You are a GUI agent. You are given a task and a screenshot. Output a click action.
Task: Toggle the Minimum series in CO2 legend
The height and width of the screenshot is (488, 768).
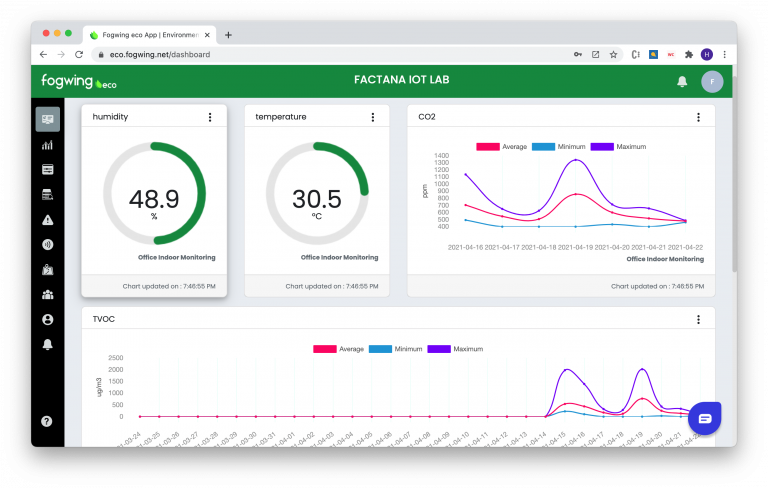pyautogui.click(x=558, y=146)
